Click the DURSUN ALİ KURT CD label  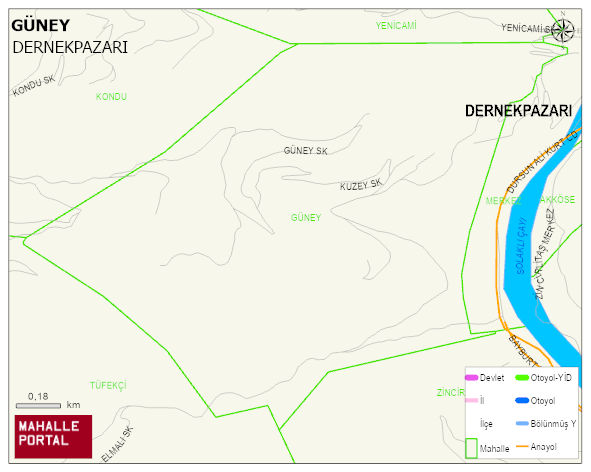pos(542,161)
